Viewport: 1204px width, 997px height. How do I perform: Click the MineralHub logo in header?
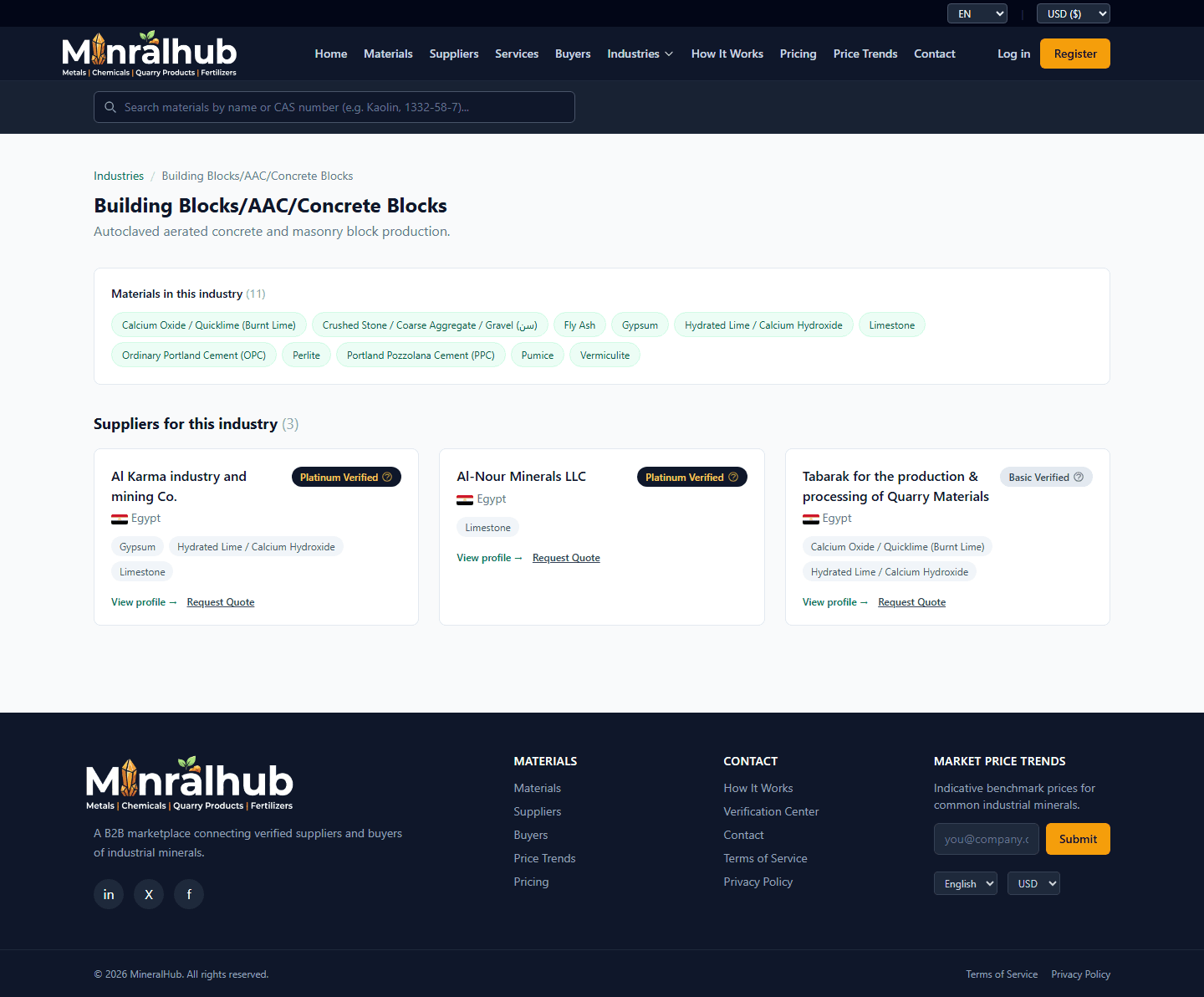(150, 54)
